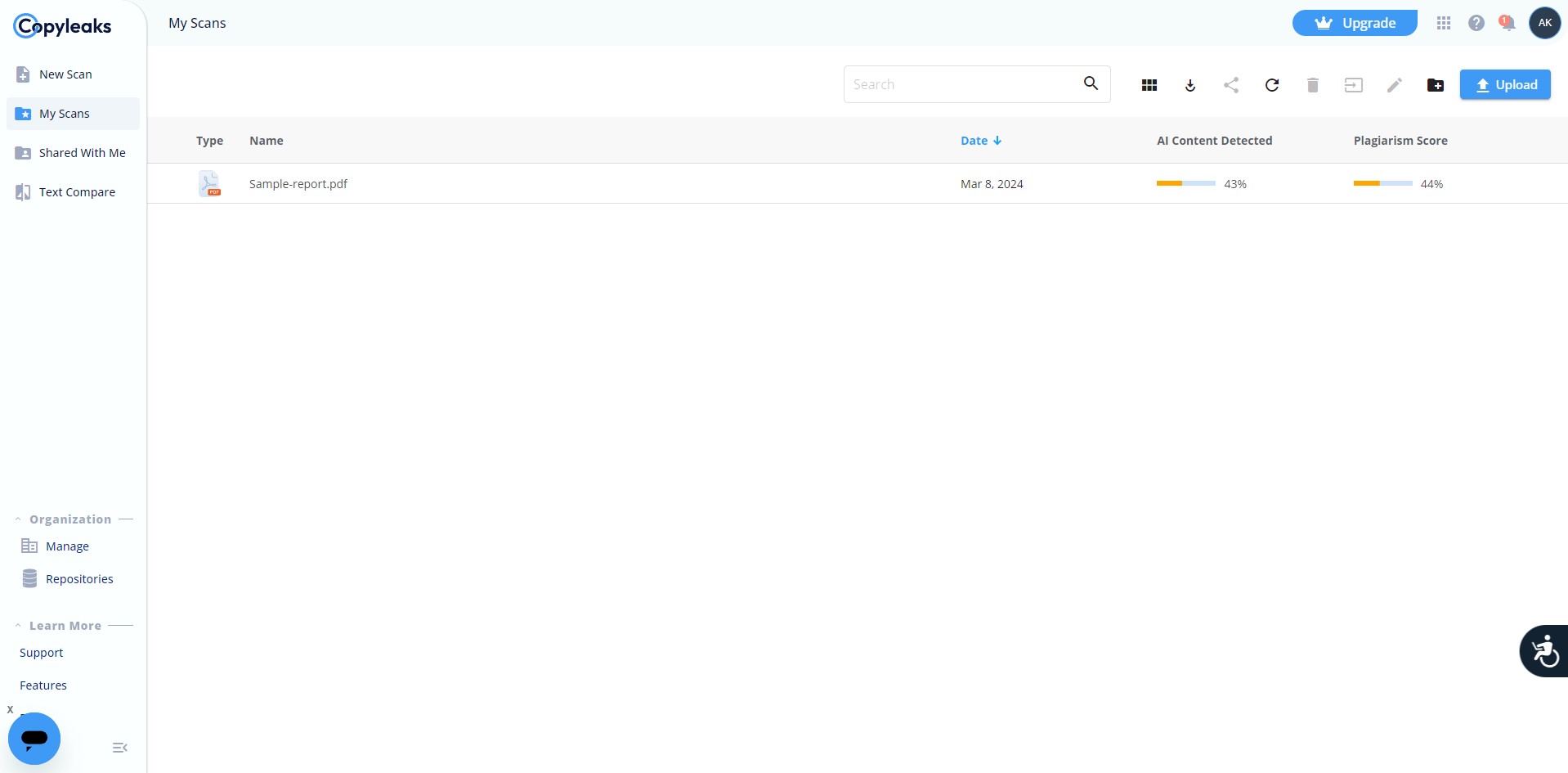Click the share icon in toolbar
The width and height of the screenshot is (1568, 773).
click(1231, 85)
